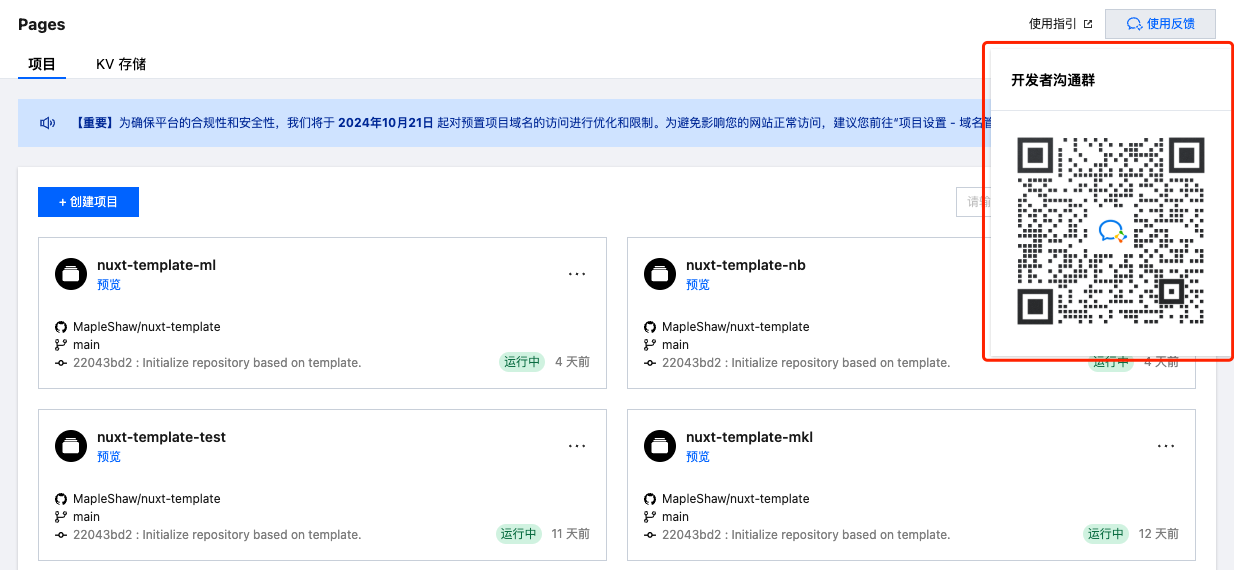Click branch icon in nuxt-template-nb card
The image size is (1234, 570).
point(650,345)
